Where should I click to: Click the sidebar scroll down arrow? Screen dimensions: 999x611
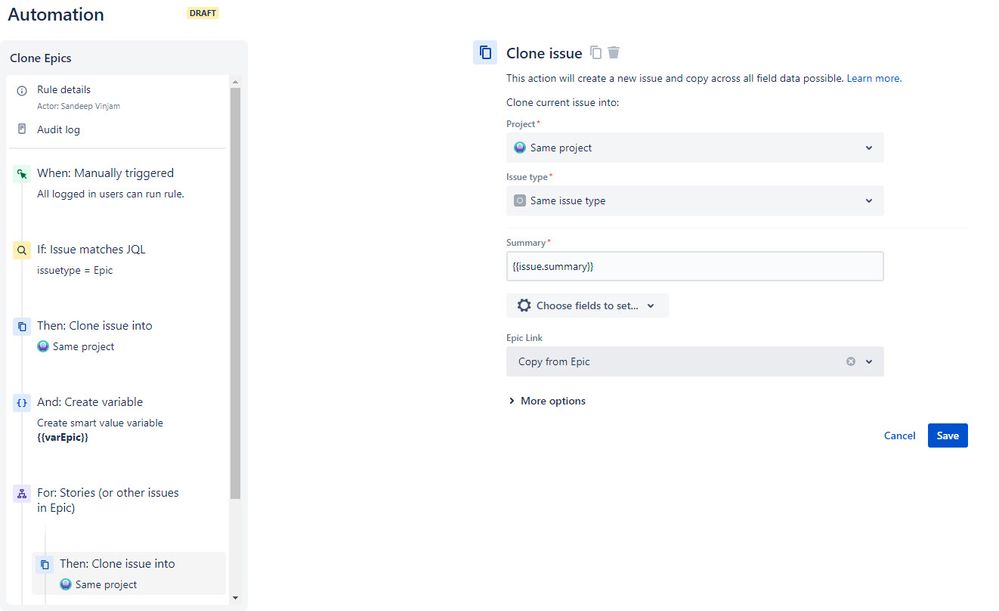coord(235,598)
